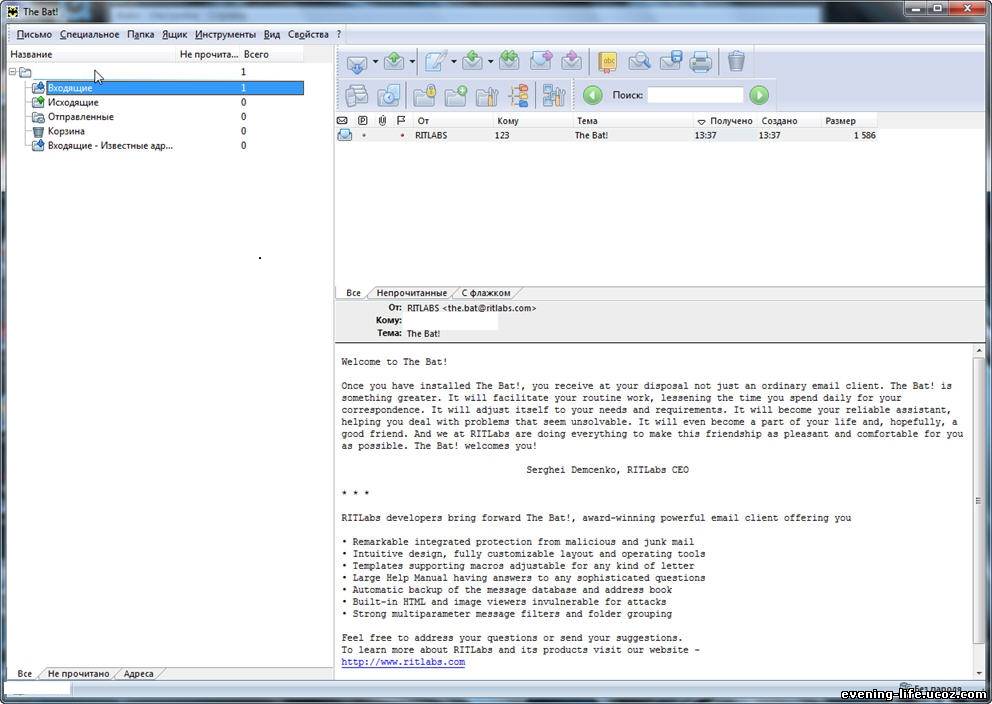Switch to Адреса folder tab
Image resolution: width=992 pixels, height=704 pixels.
pyautogui.click(x=139, y=674)
